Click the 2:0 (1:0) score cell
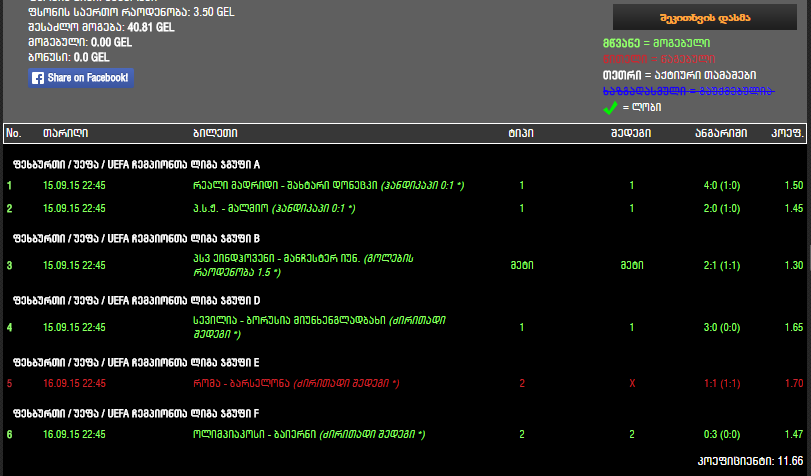This screenshot has height=476, width=811. [722, 209]
